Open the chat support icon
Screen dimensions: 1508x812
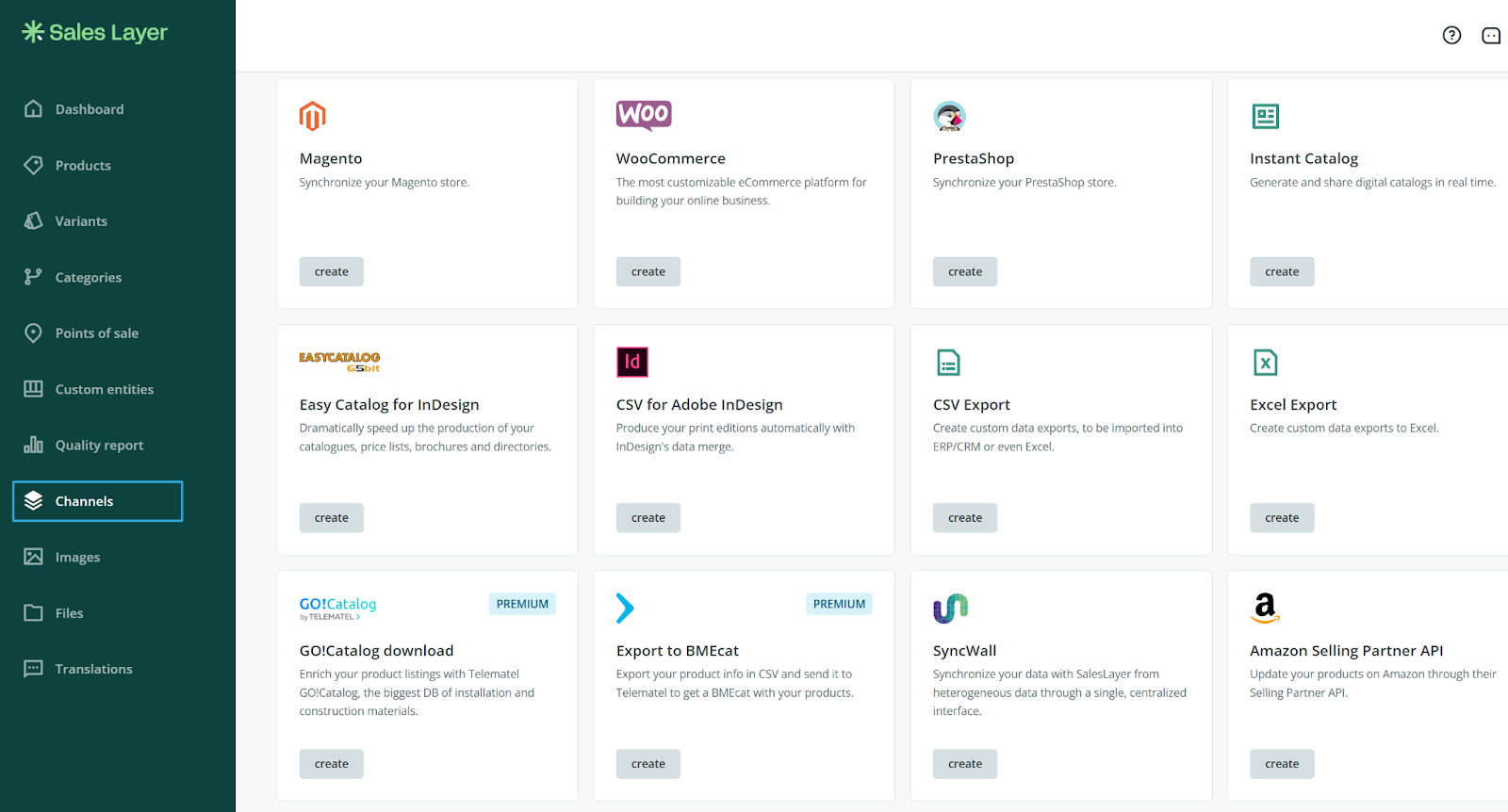tap(1491, 36)
